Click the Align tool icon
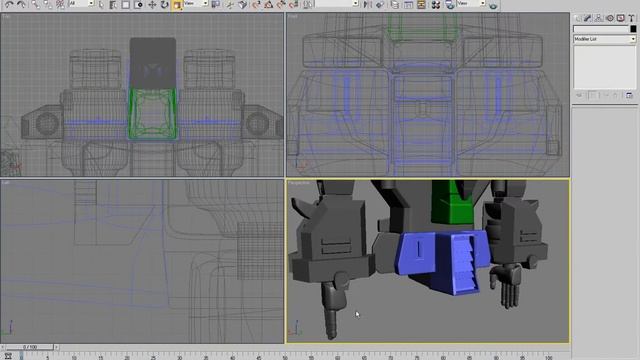The width and height of the screenshot is (640, 360). (x=380, y=4)
